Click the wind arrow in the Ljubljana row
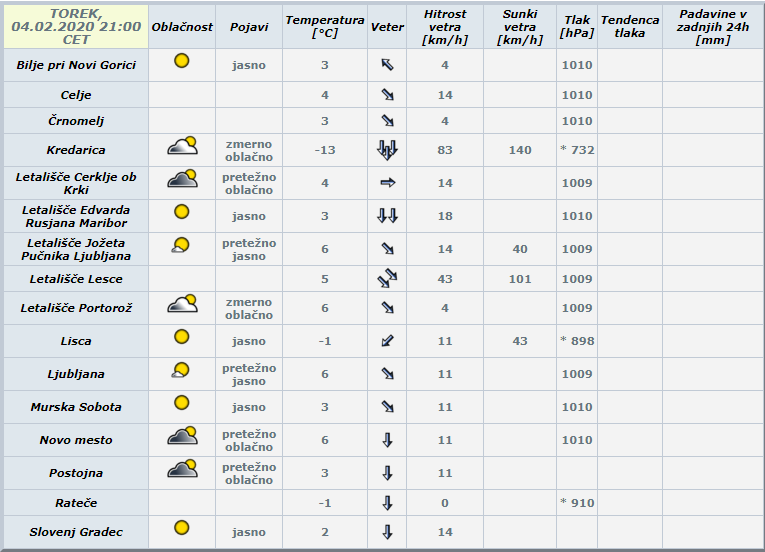This screenshot has height=552, width=765. pyautogui.click(x=387, y=374)
